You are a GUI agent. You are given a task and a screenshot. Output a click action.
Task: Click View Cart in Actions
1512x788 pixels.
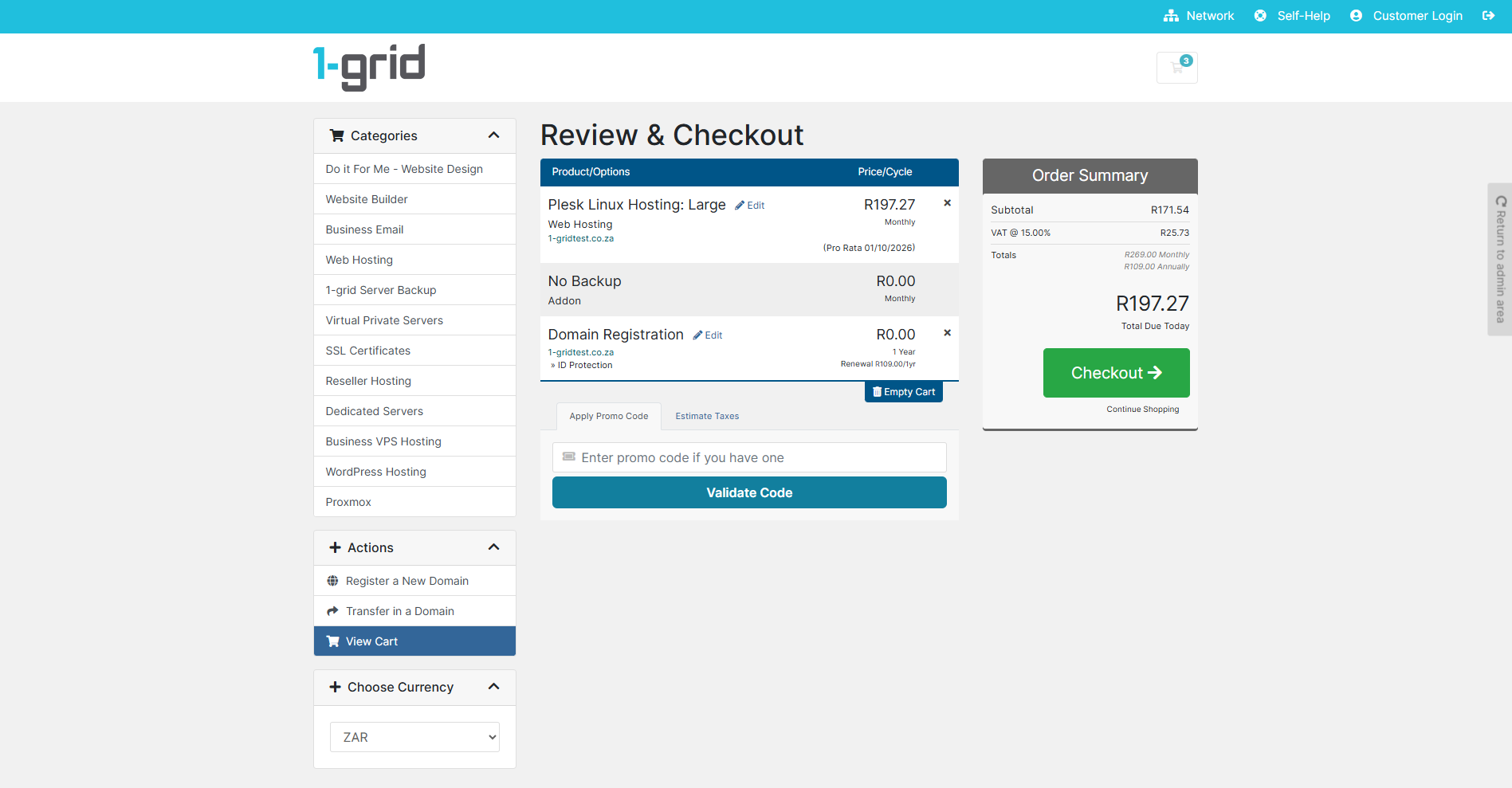tap(414, 641)
